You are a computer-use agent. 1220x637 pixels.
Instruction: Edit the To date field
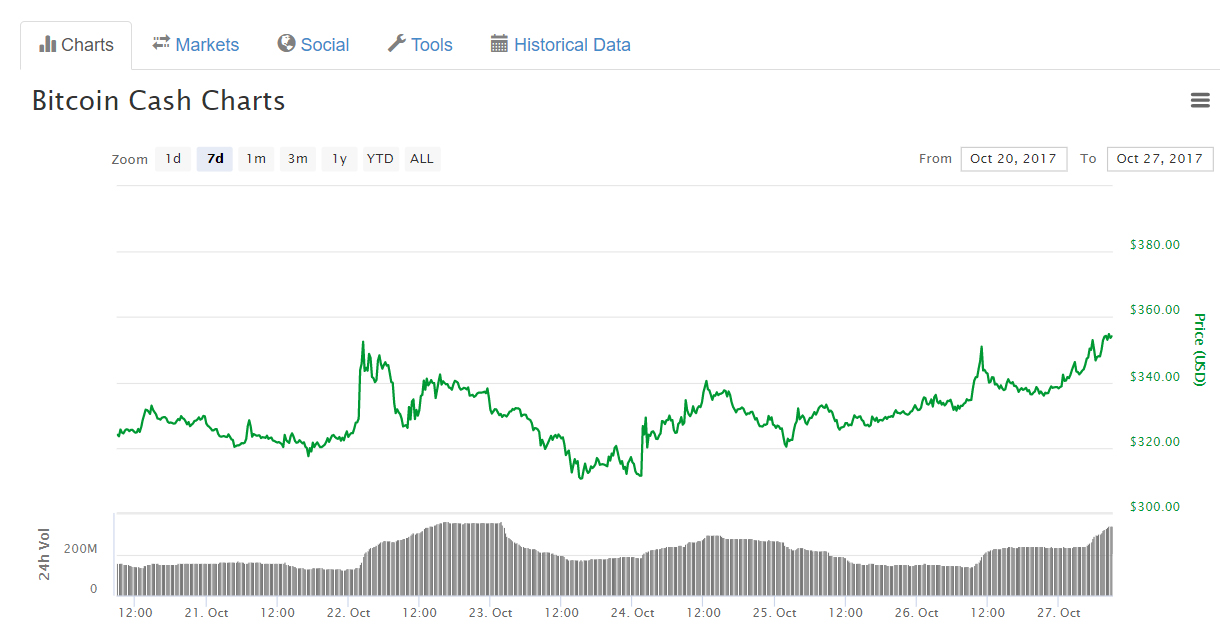pyautogui.click(x=1159, y=159)
